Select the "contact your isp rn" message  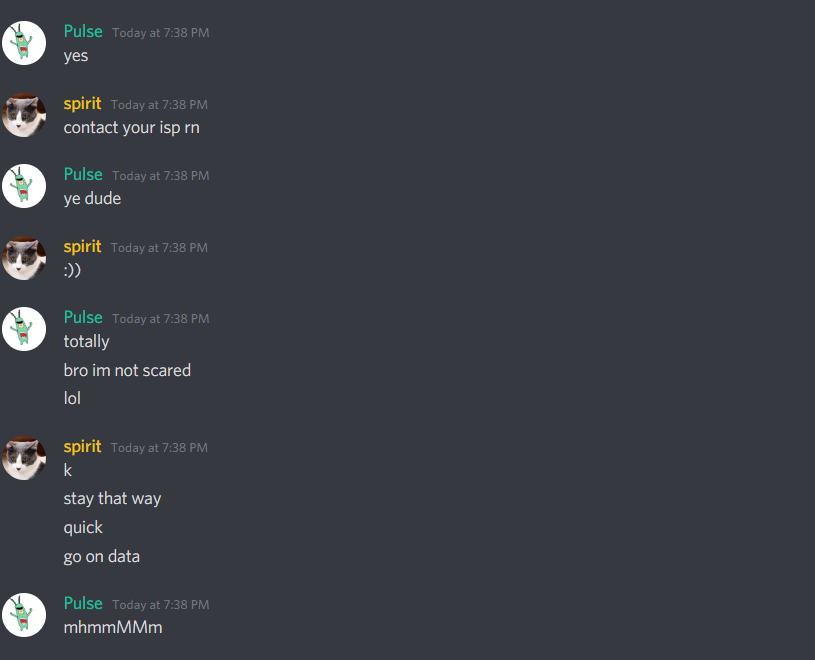(132, 128)
